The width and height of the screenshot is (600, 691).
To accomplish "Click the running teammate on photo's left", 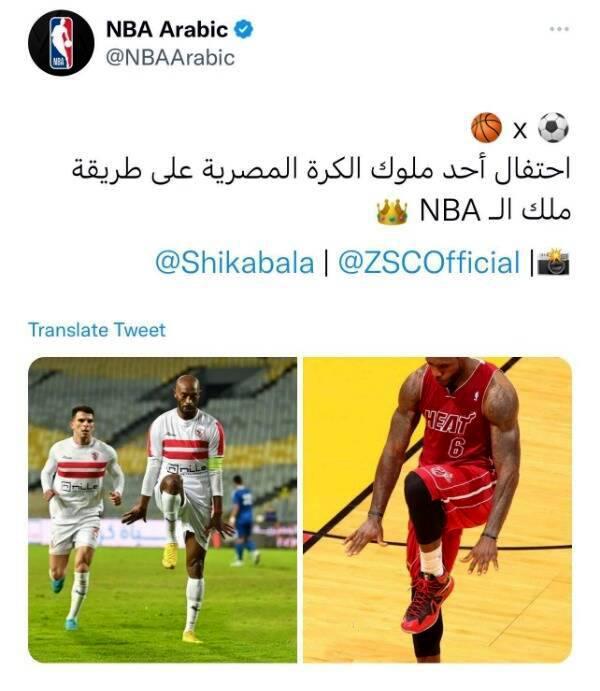I will (81, 516).
